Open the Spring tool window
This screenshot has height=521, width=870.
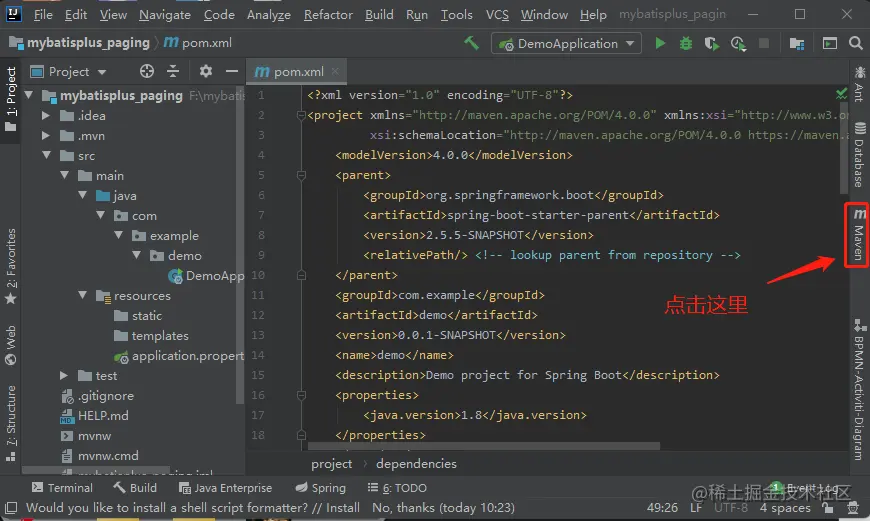(321, 488)
